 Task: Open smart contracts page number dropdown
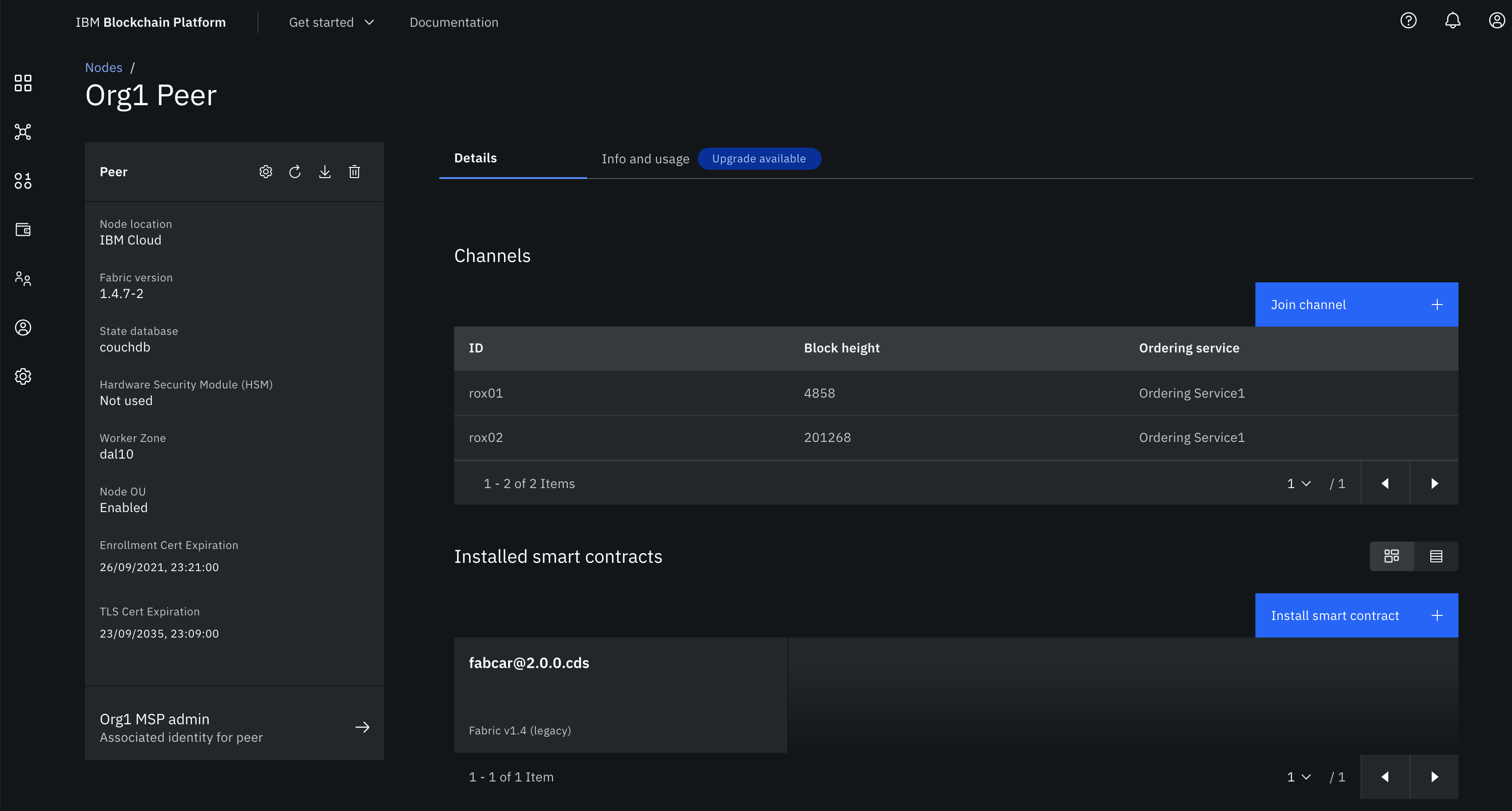[1298, 777]
